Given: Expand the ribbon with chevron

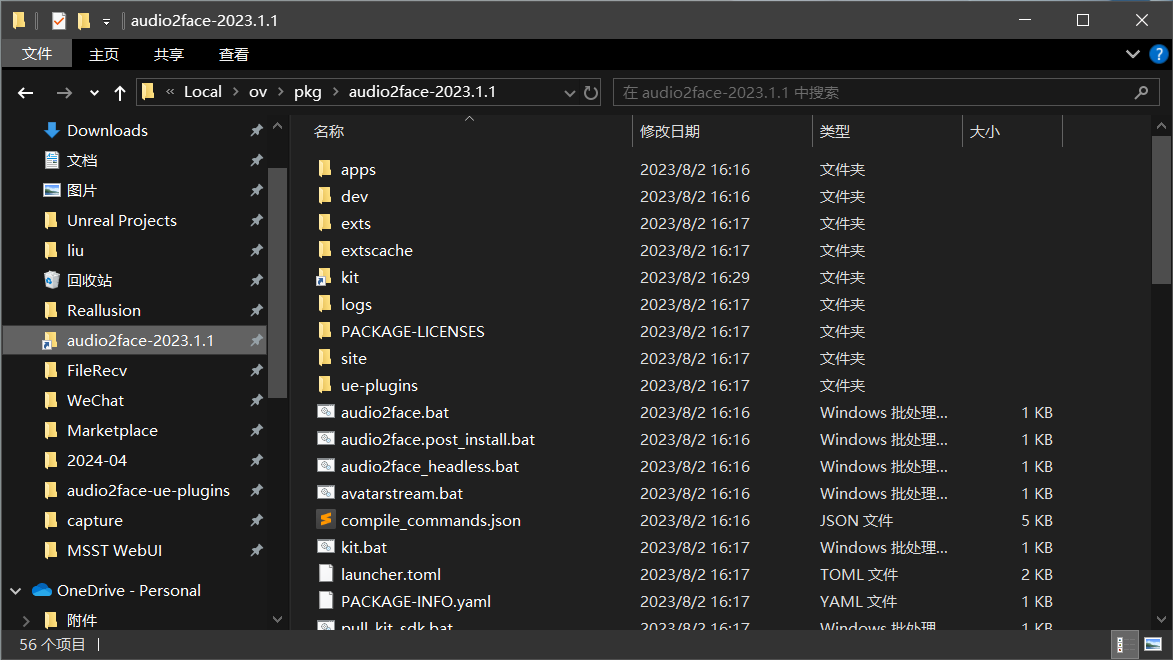Looking at the screenshot, I should (x=1133, y=54).
